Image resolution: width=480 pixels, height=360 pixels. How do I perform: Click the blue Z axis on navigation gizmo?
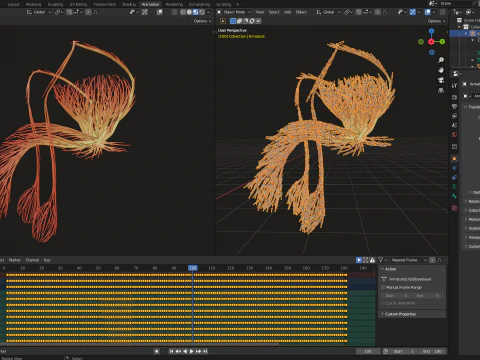[x=431, y=31]
